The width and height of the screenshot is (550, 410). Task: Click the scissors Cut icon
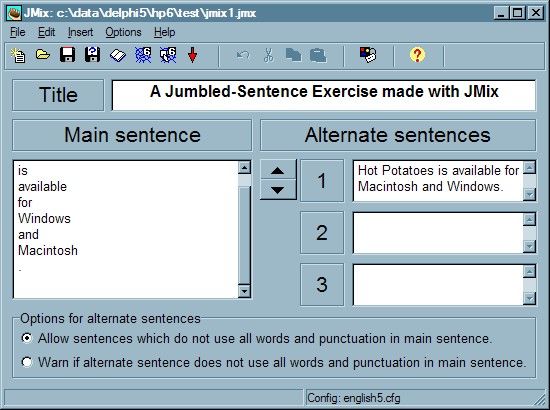coord(268,55)
